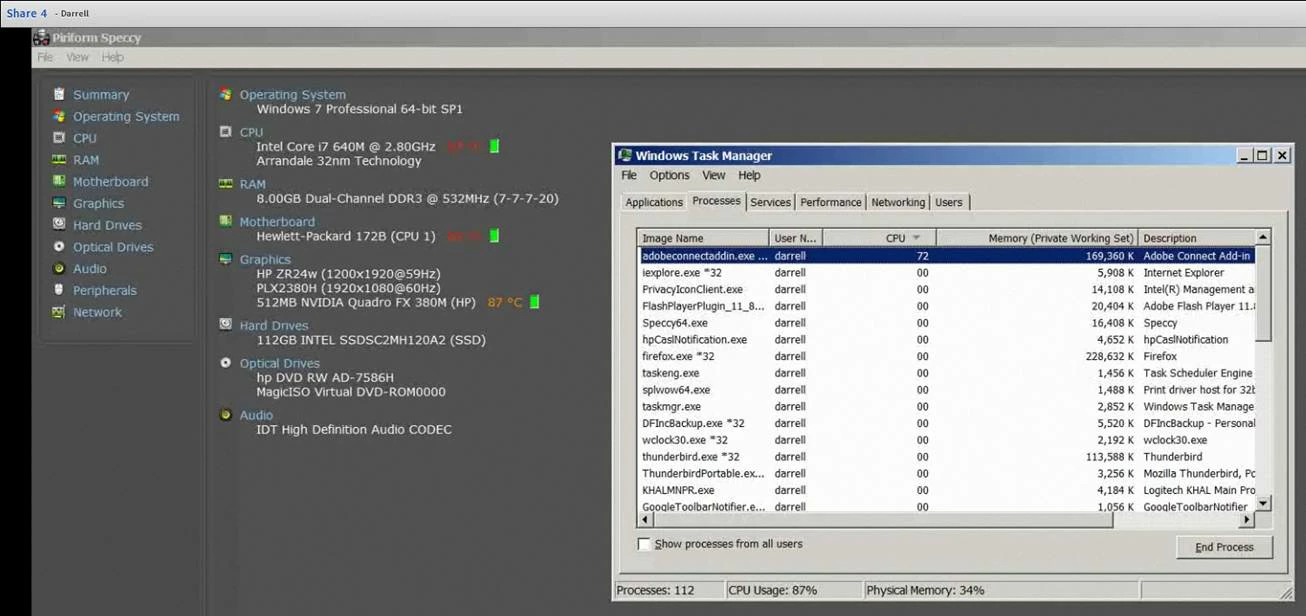This screenshot has width=1306, height=616.
Task: Select the taskmgr.exe process row
Action: pos(946,407)
